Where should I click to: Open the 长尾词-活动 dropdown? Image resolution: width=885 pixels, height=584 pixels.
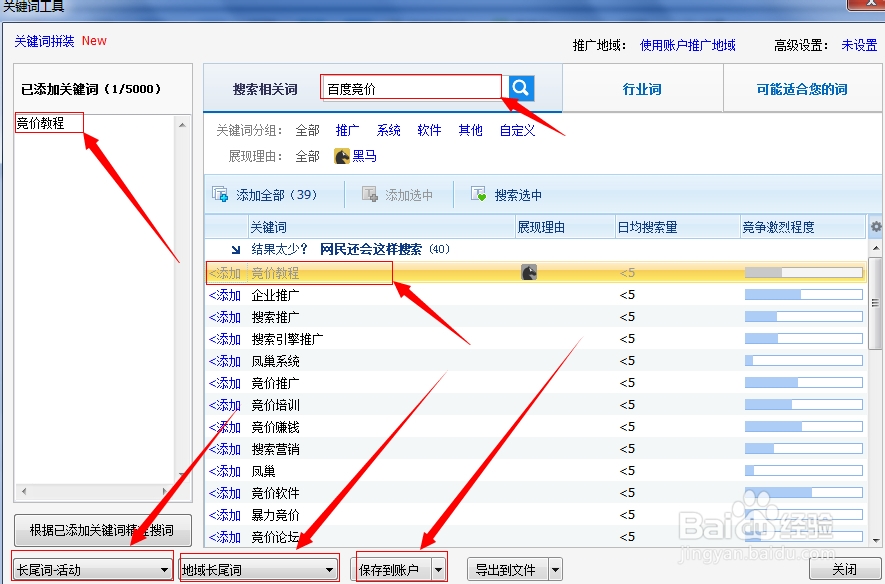pos(94,569)
